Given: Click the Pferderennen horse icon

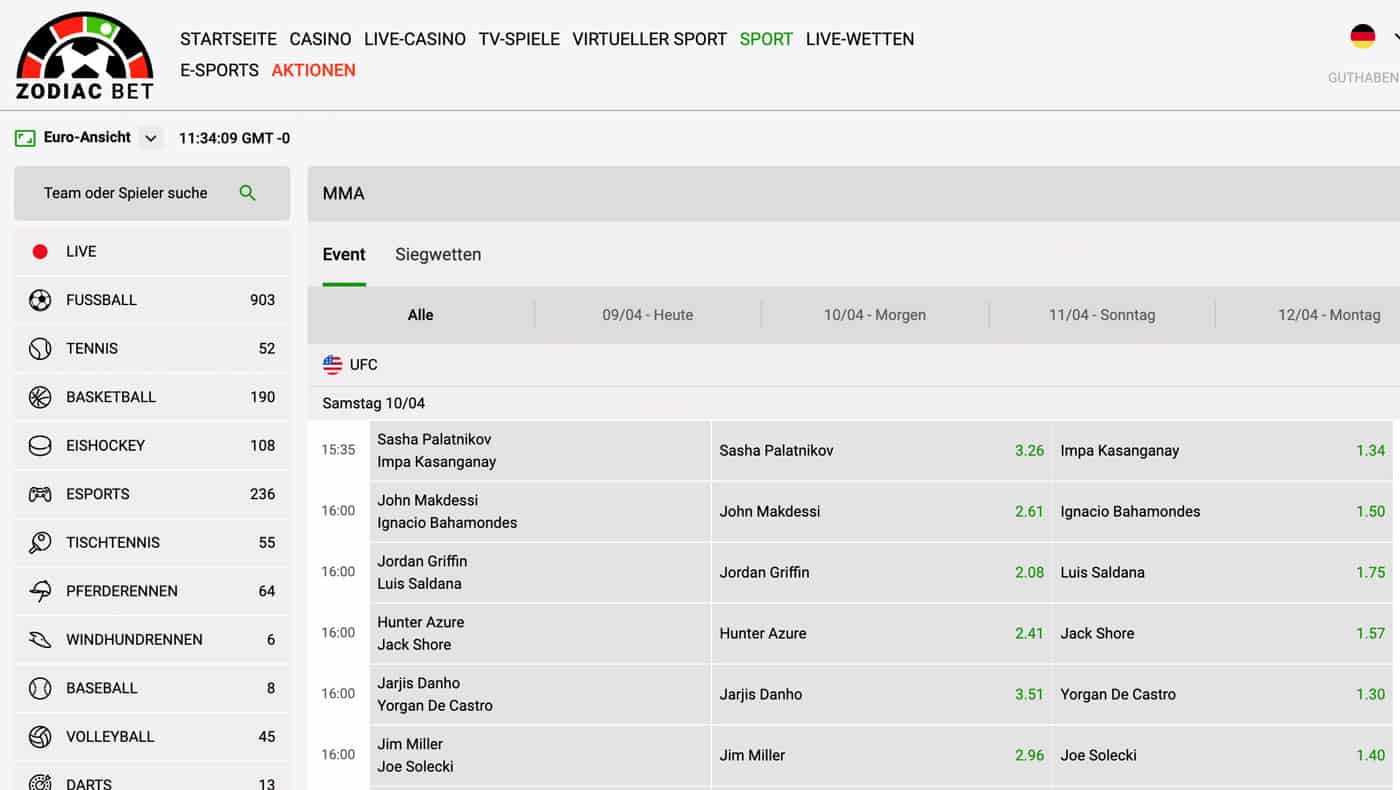Looking at the screenshot, I should pos(40,591).
